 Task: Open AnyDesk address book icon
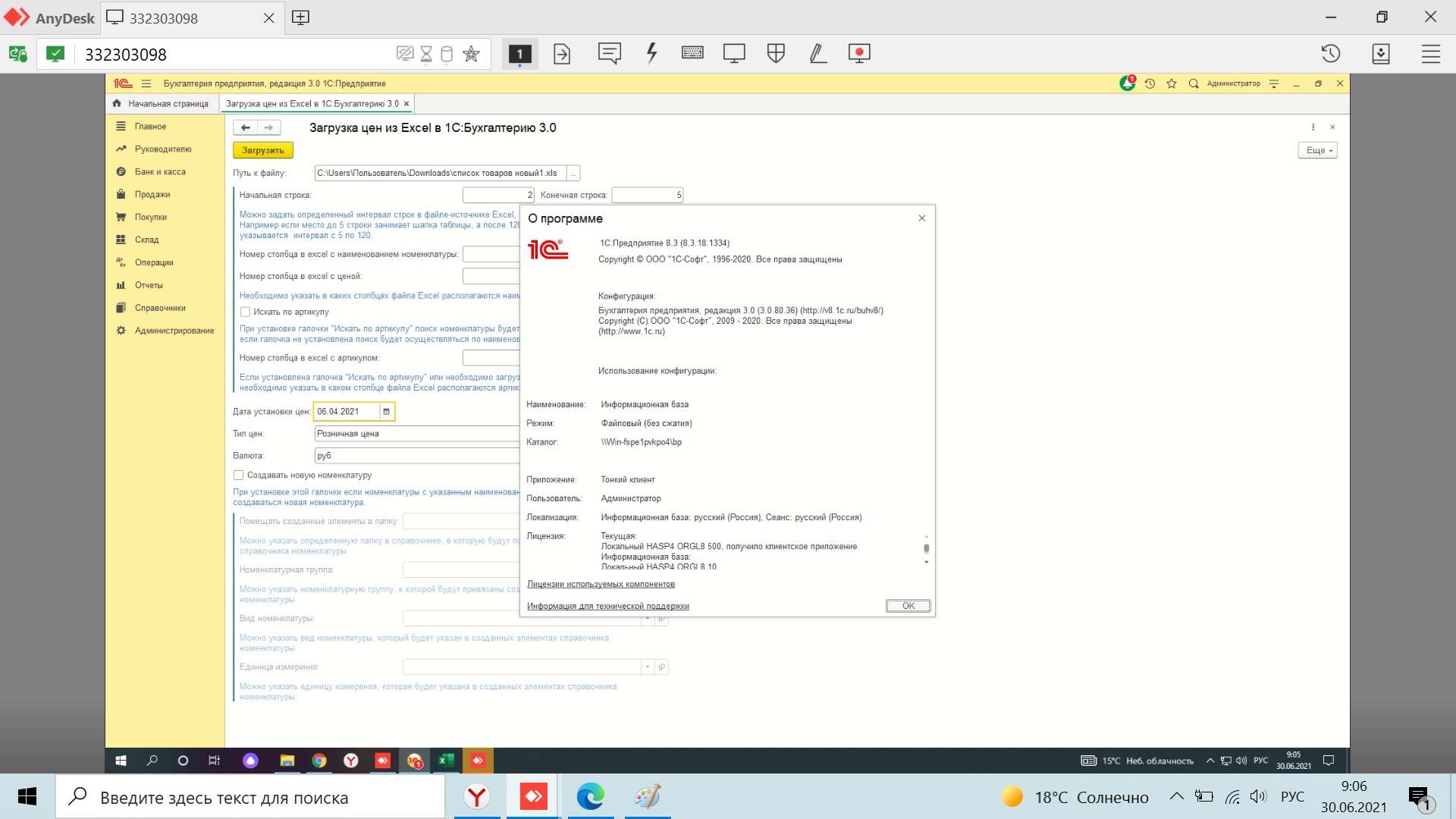point(1381,54)
